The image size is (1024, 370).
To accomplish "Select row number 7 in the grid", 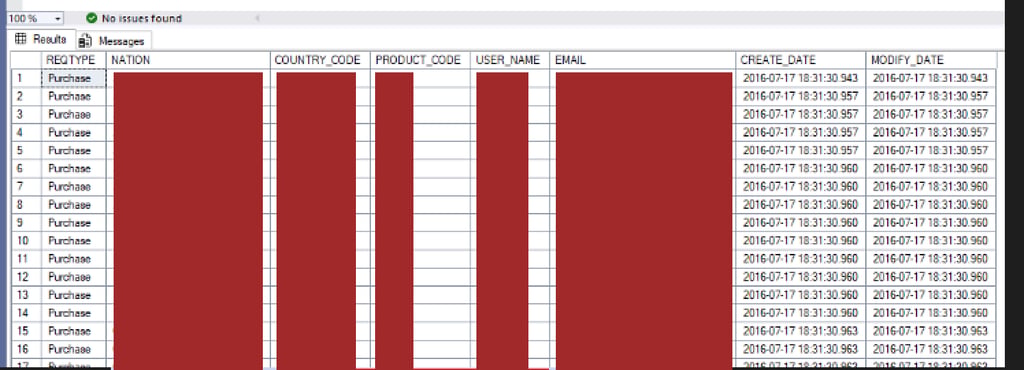I will 26,187.
